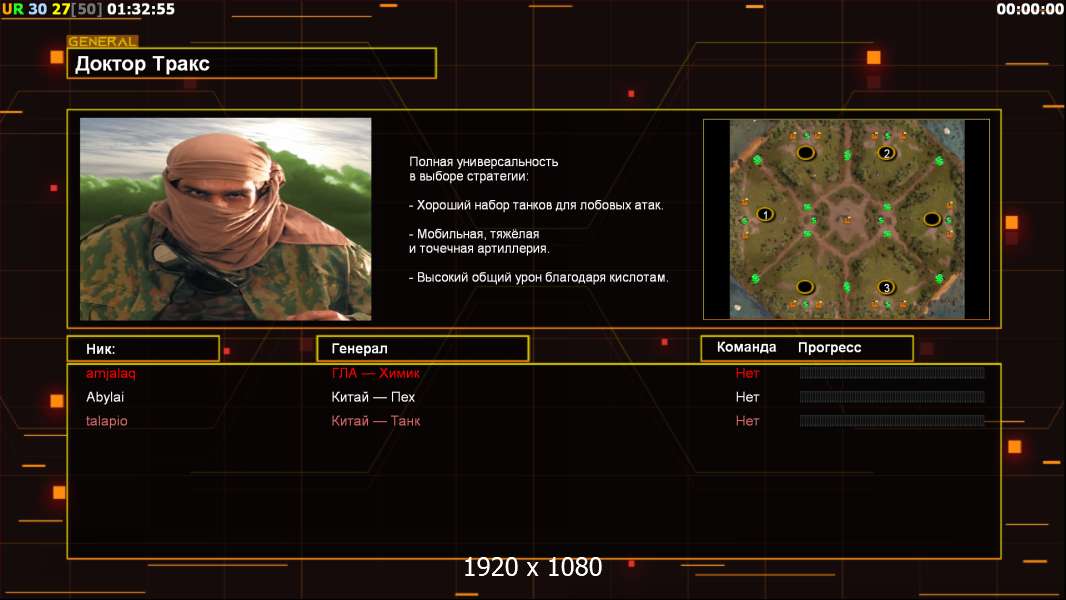The image size is (1066, 600).
Task: Select player amjalaq in the list
Action: point(111,373)
